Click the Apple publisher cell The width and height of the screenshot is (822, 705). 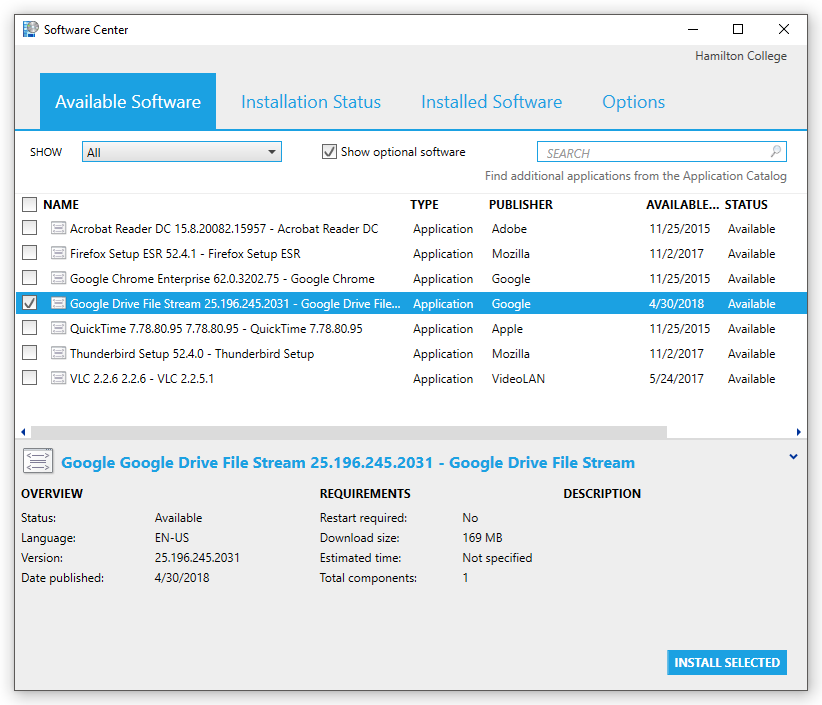point(507,329)
